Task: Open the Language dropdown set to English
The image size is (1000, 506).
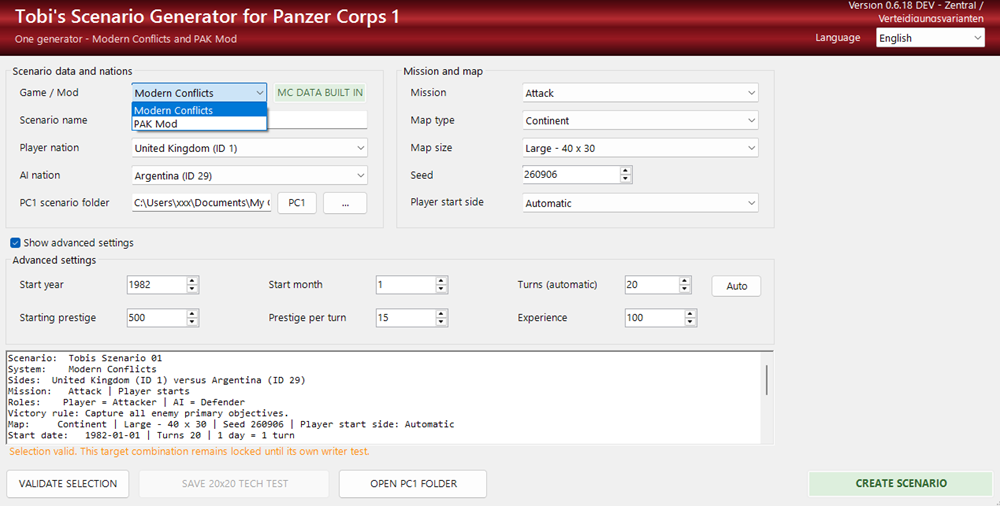Action: pyautogui.click(x=930, y=38)
